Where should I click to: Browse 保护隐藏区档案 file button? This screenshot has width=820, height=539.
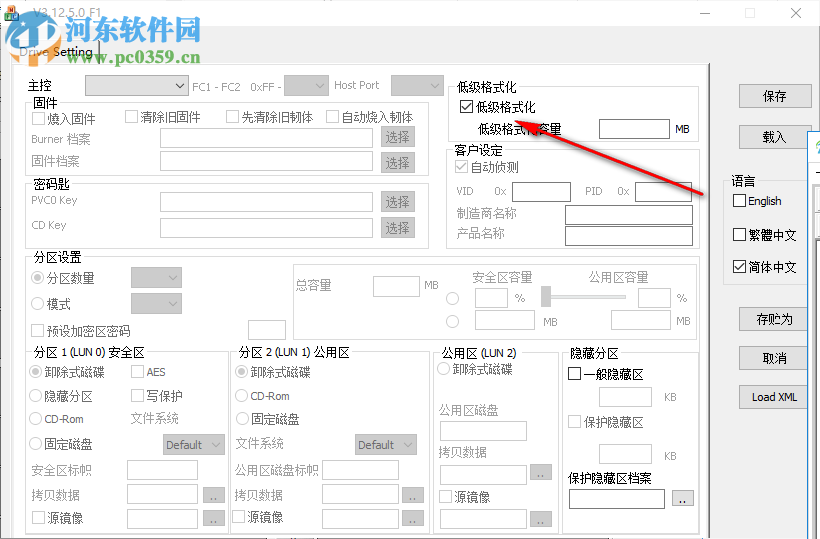pos(682,498)
